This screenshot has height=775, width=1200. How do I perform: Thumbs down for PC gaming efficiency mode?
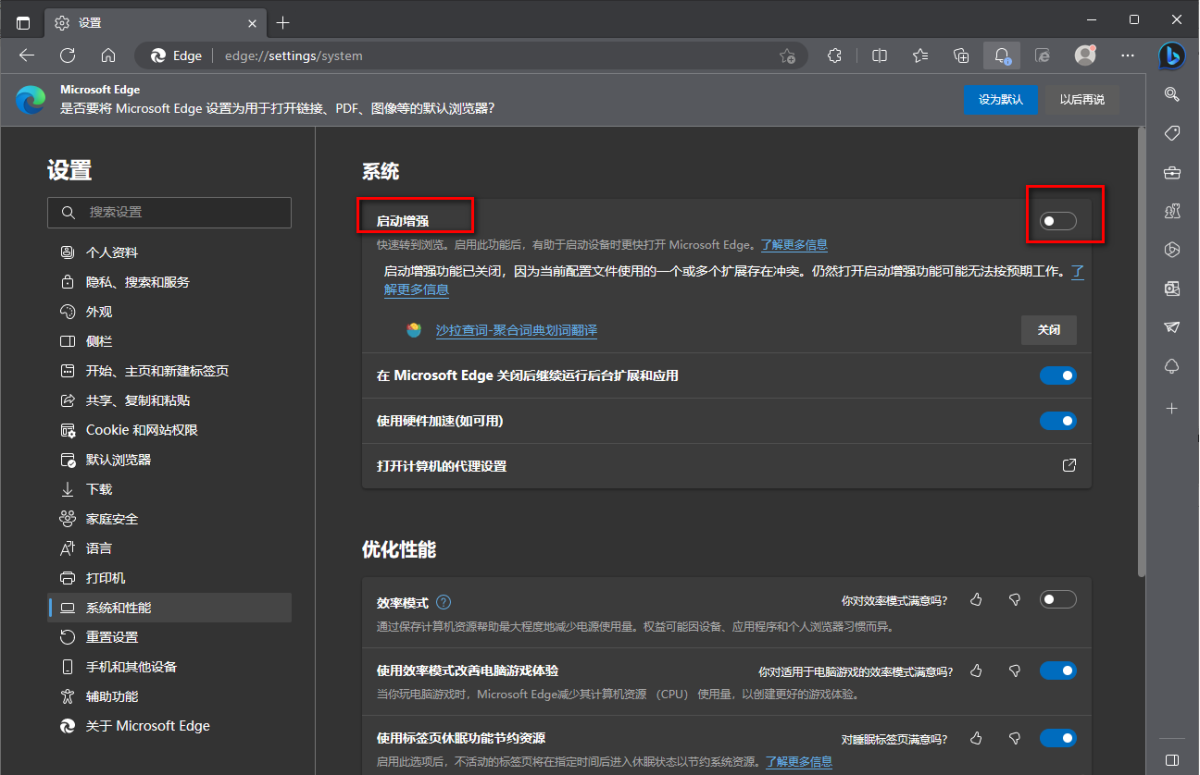[1014, 670]
